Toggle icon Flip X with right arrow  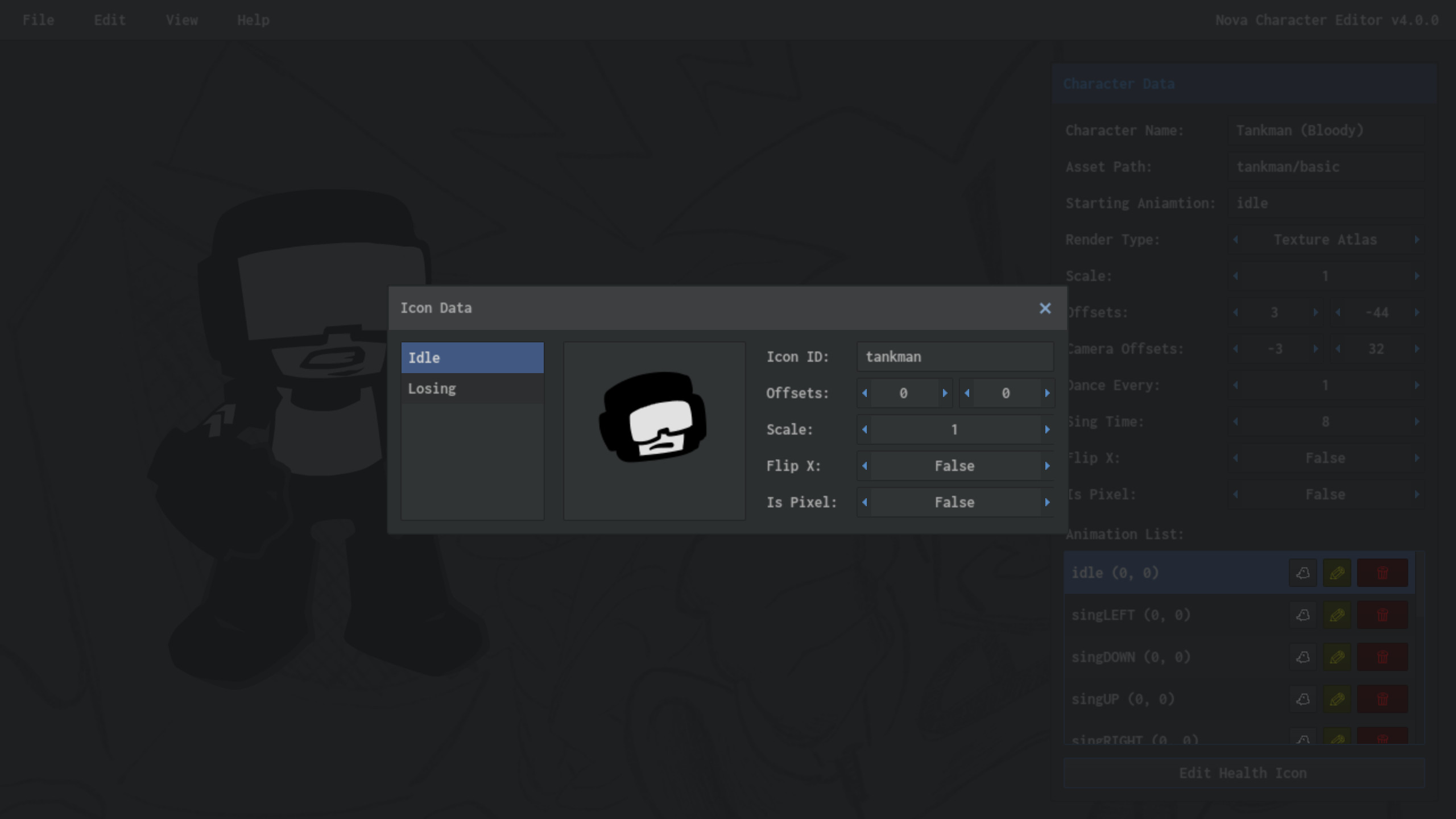point(1047,466)
